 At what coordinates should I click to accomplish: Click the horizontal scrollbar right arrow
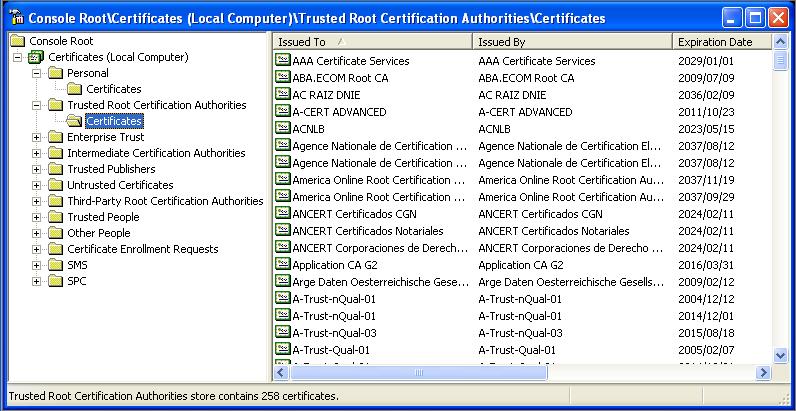(762, 373)
